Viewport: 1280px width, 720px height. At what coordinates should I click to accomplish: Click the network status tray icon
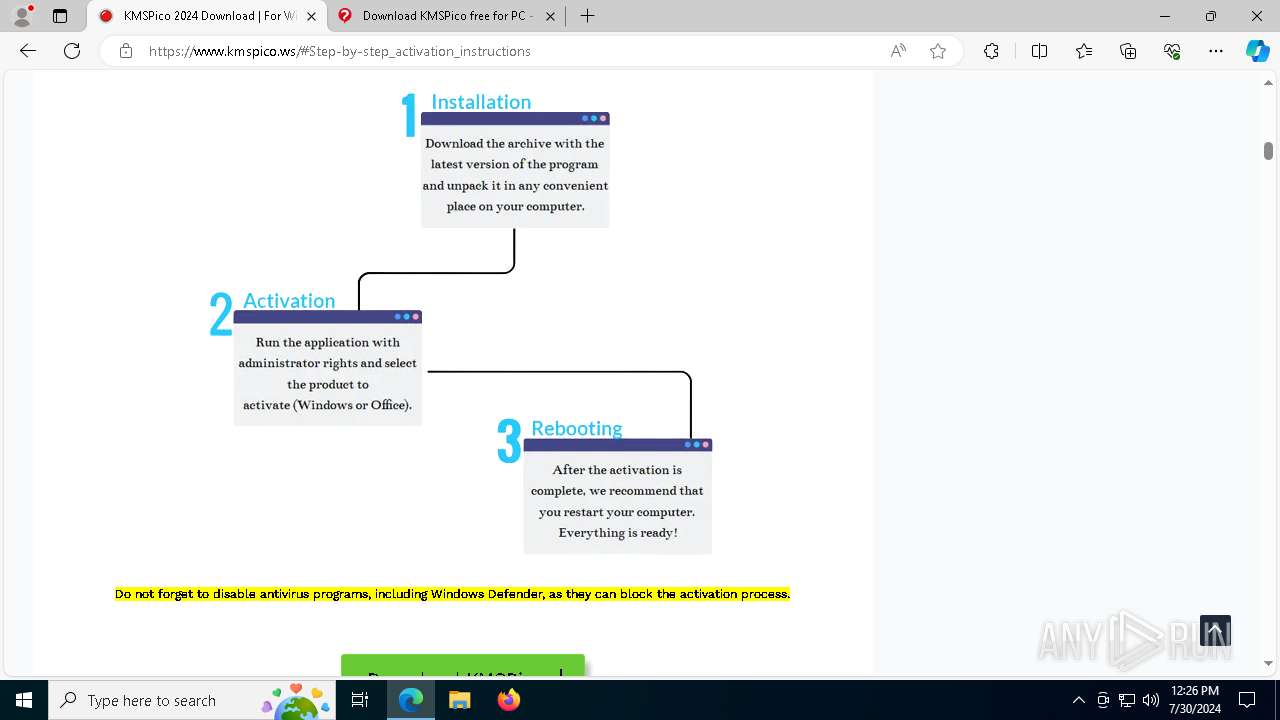click(1127, 700)
